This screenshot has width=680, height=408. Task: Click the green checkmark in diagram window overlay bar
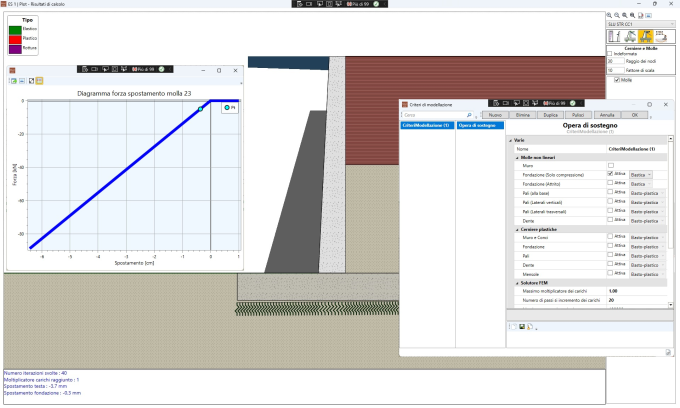(161, 69)
